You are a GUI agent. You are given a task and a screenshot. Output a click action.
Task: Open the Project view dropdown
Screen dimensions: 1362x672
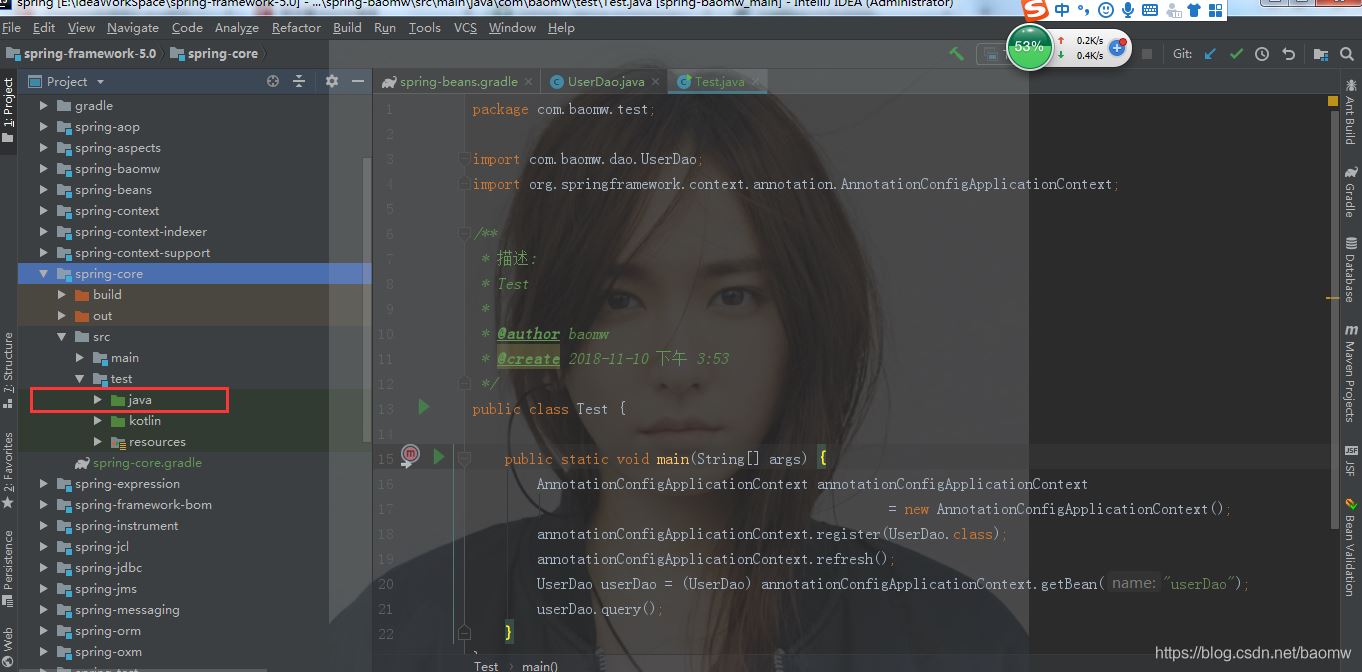click(100, 82)
